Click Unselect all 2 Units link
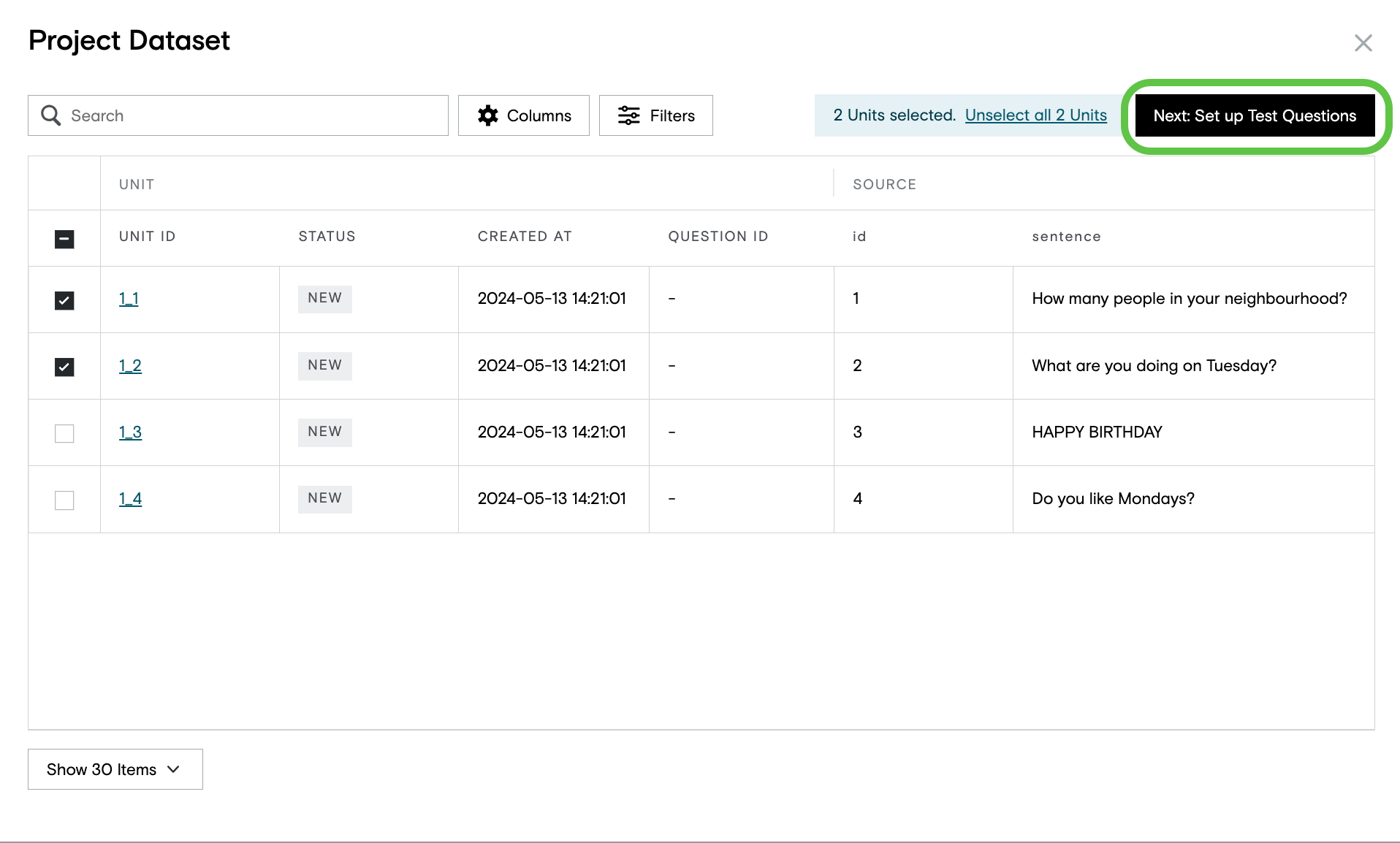 1035,115
